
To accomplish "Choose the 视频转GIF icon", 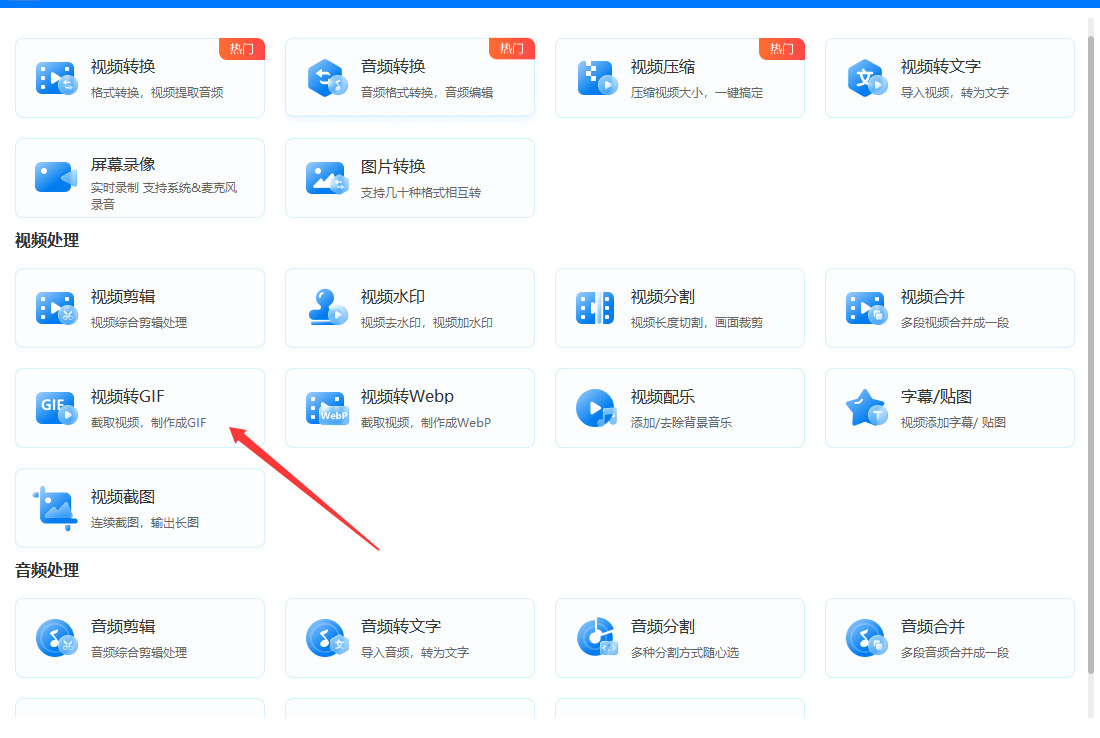I will point(56,408).
